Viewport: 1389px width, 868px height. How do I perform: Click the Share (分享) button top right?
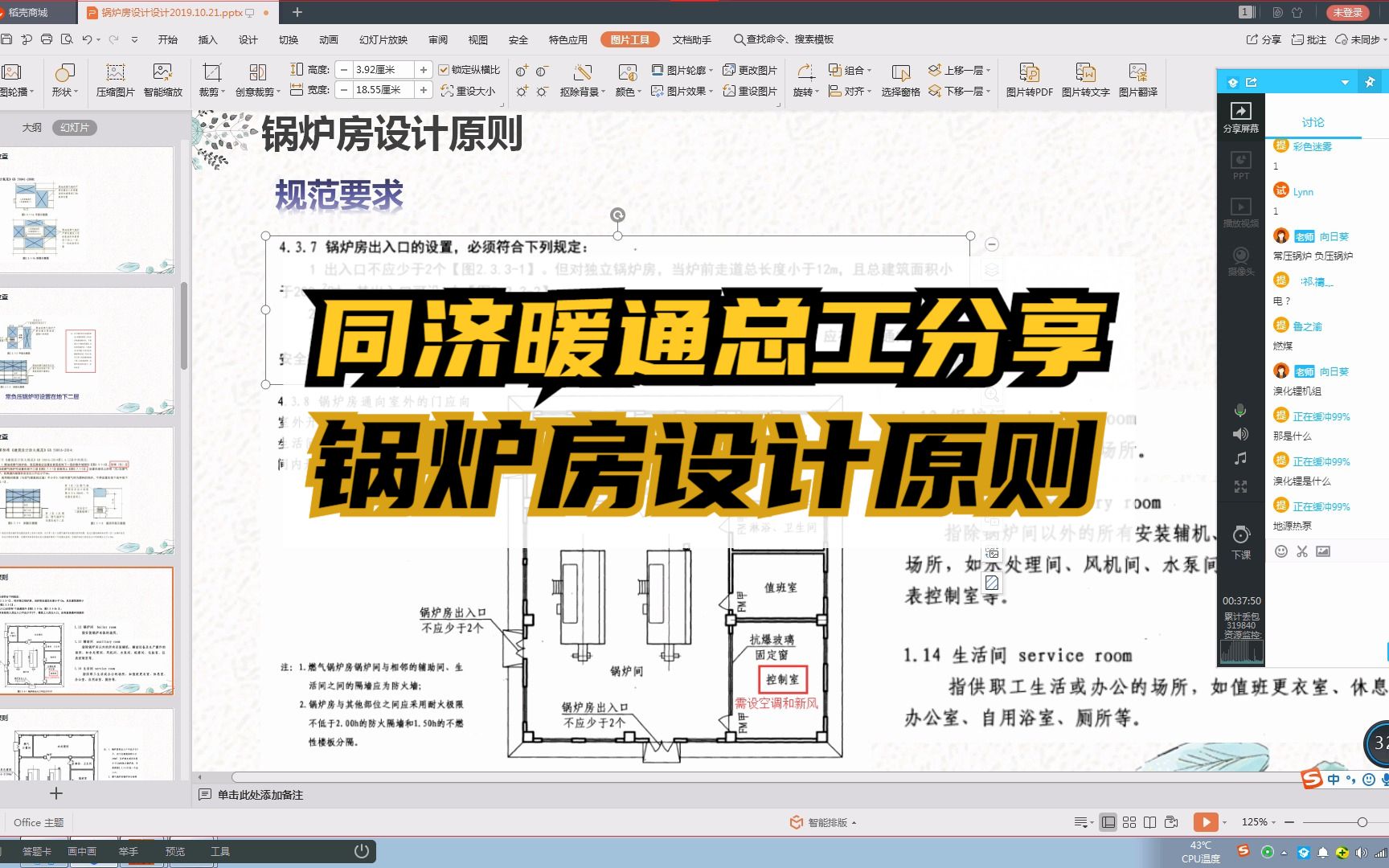(1264, 39)
